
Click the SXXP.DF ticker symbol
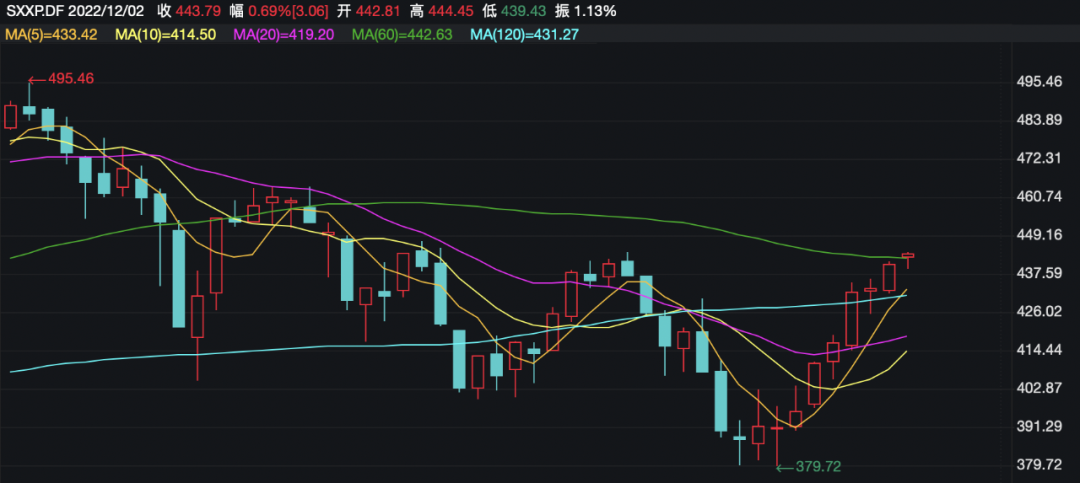pyautogui.click(x=35, y=10)
